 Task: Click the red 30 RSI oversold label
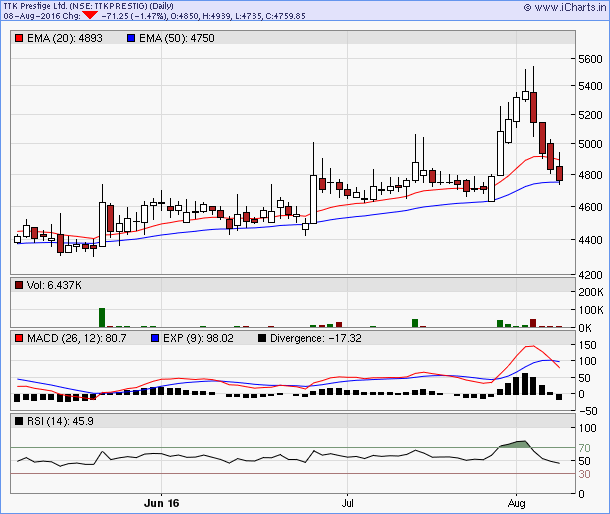click(x=584, y=474)
